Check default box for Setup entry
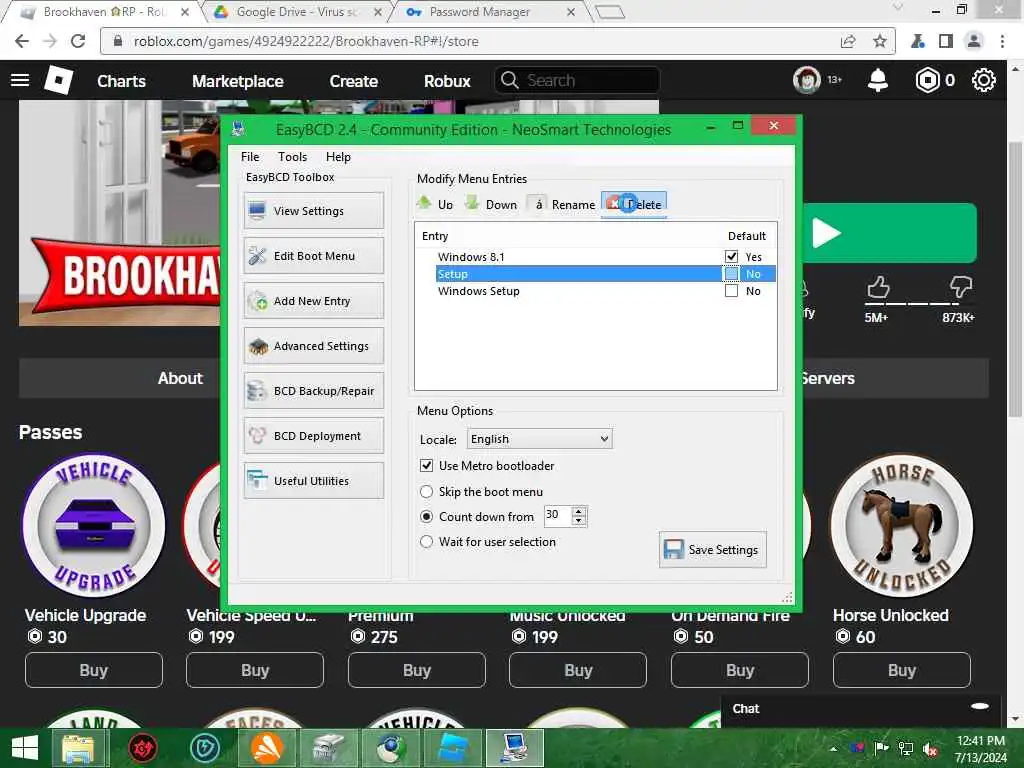1024x768 pixels. (731, 274)
